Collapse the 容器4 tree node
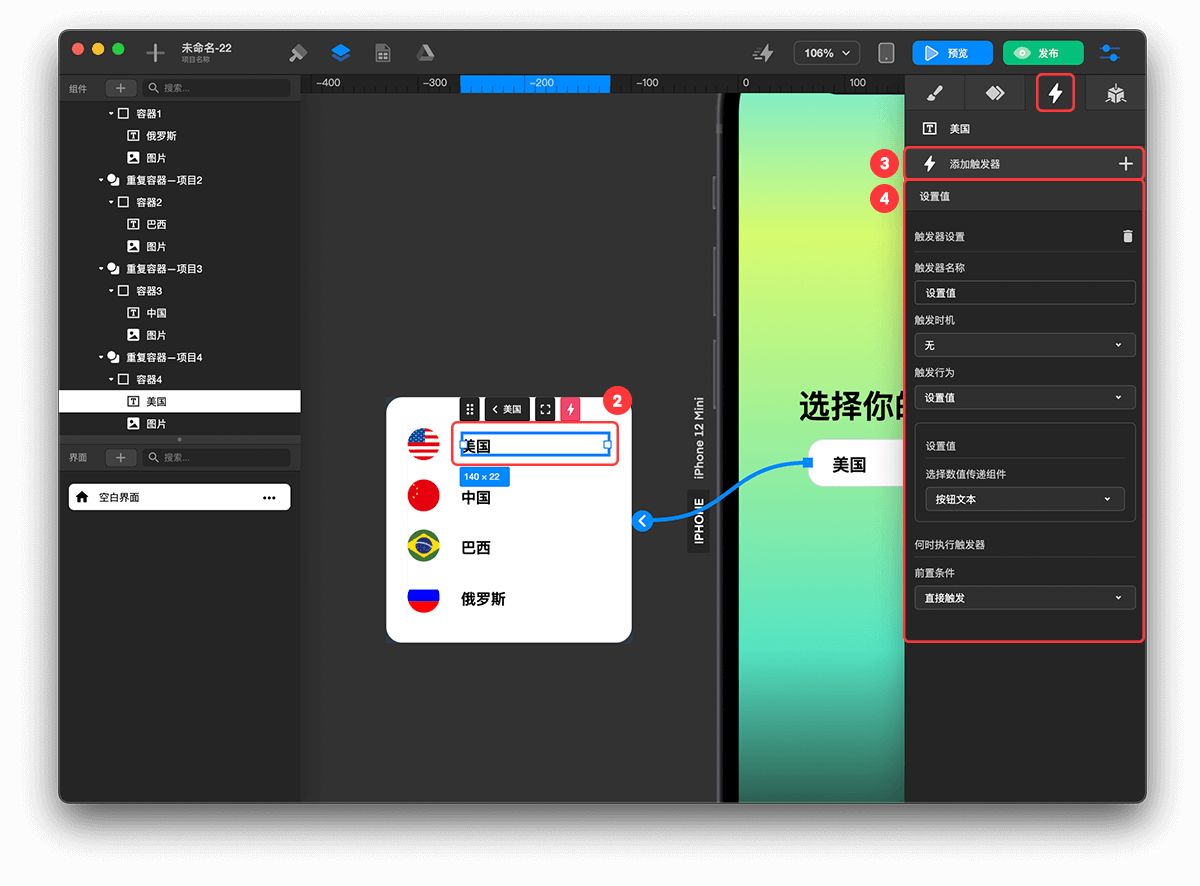 (x=112, y=380)
